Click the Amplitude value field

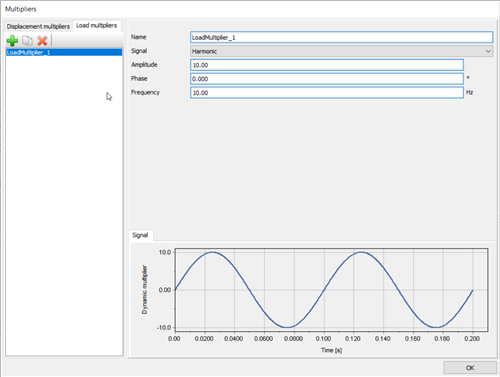coord(327,65)
